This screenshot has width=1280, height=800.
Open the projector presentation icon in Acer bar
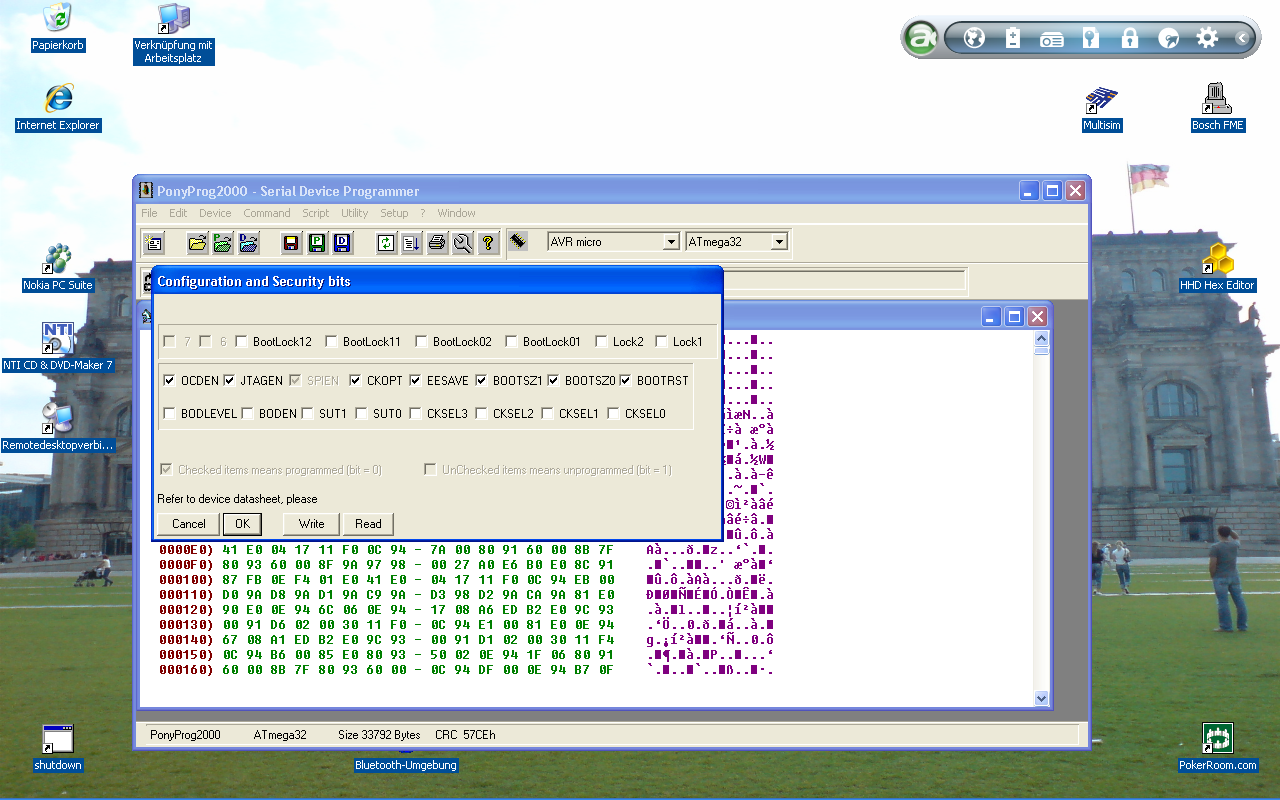pyautogui.click(x=1052, y=38)
